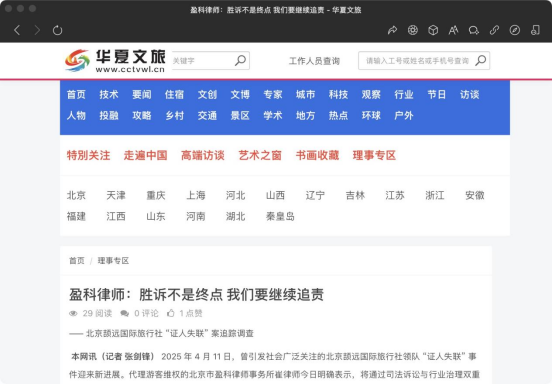Select the 秦皇岛 region link
Viewport: 552px width, 384px height.
coord(280,216)
